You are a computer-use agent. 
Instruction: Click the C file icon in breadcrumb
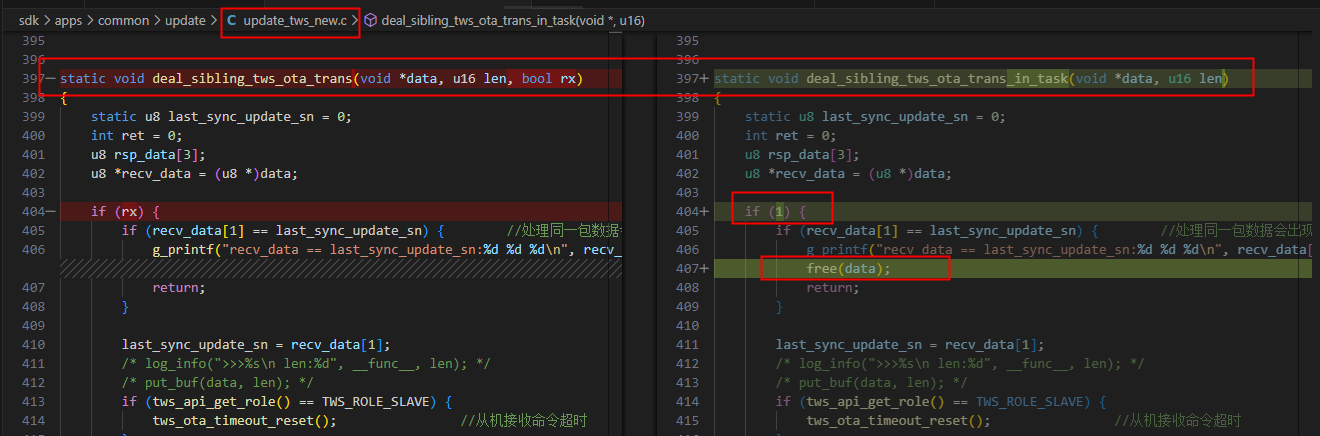tap(232, 20)
